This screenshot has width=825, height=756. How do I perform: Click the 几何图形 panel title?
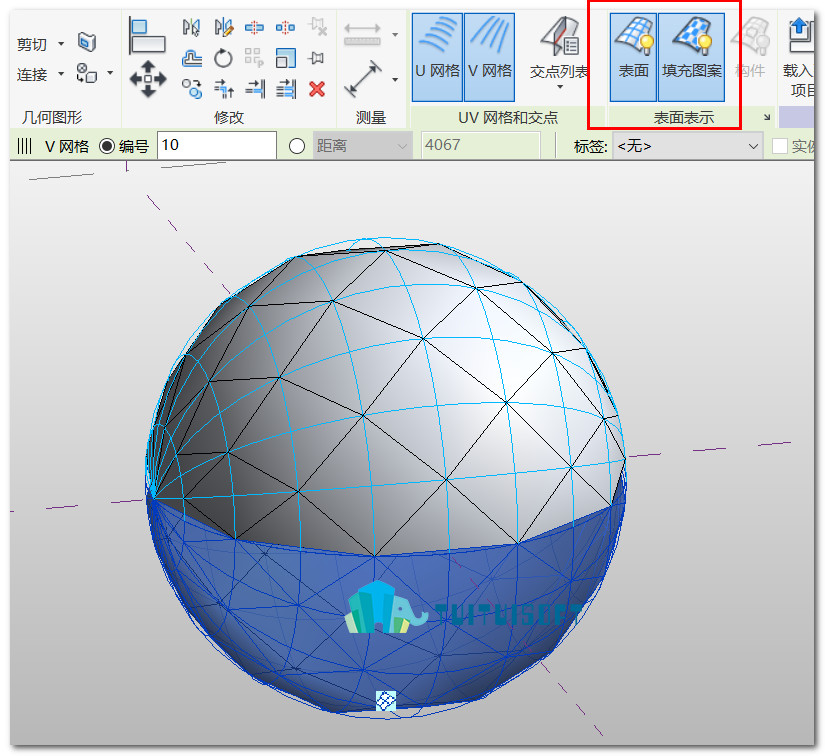click(x=52, y=117)
